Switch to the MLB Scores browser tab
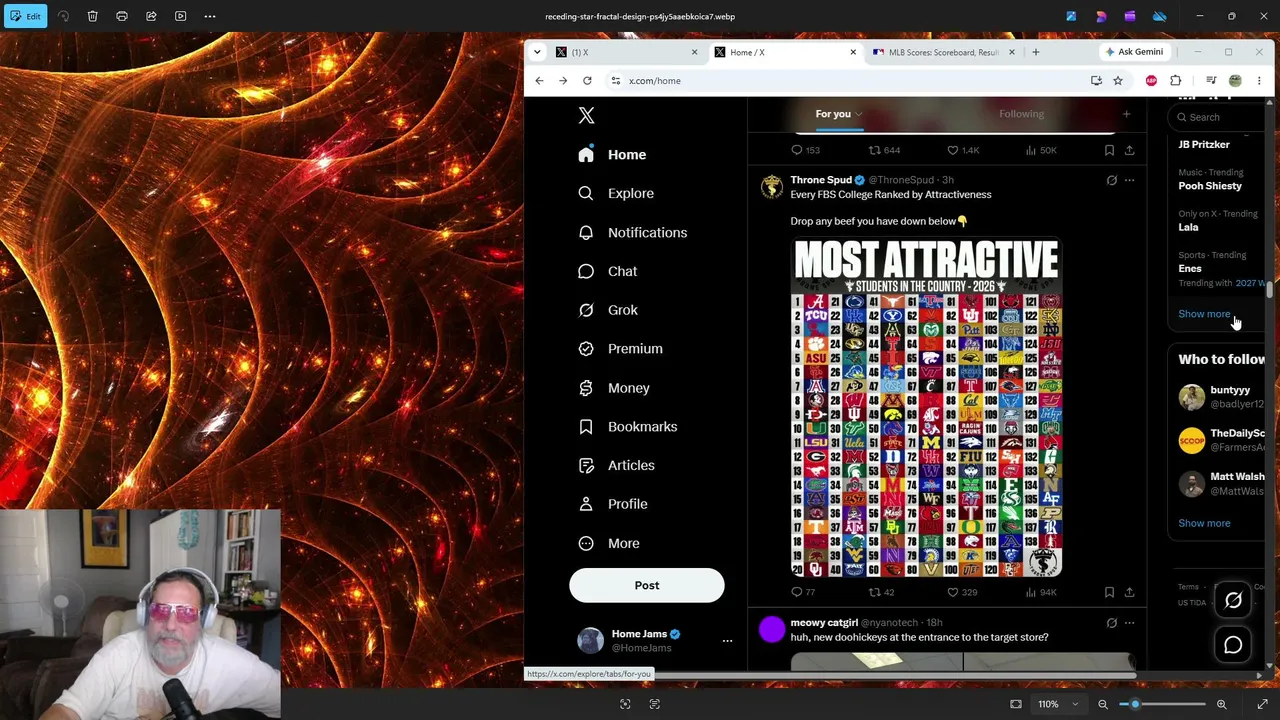Screen dimensions: 1280x720 click(x=943, y=52)
